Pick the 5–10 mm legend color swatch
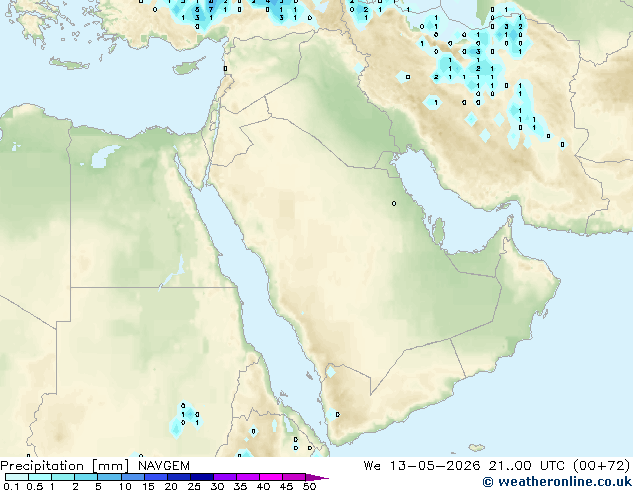Viewport: 634px width, 490px height. coord(109,477)
